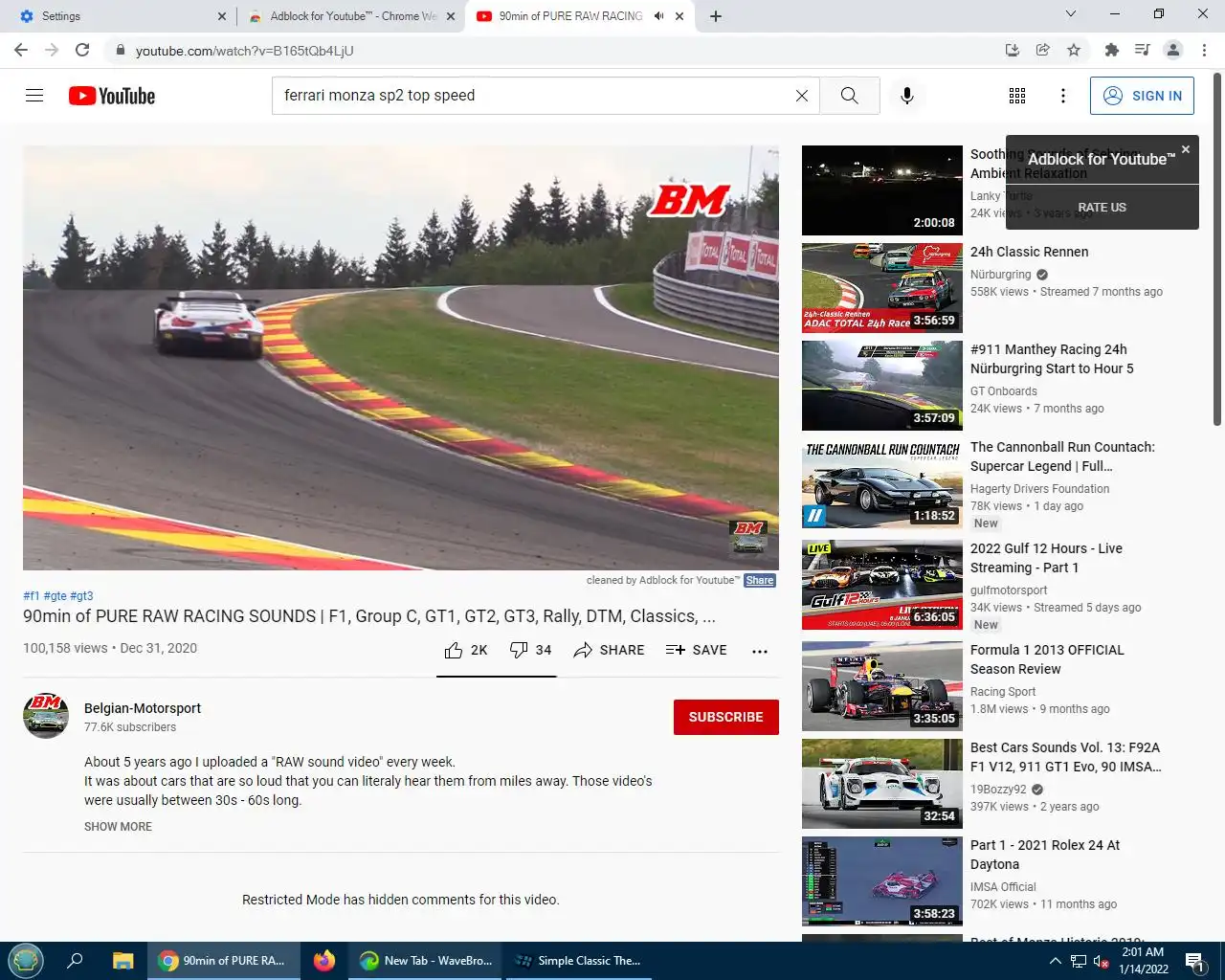The height and width of the screenshot is (980, 1225).
Task: Save video to playlist
Action: click(697, 650)
